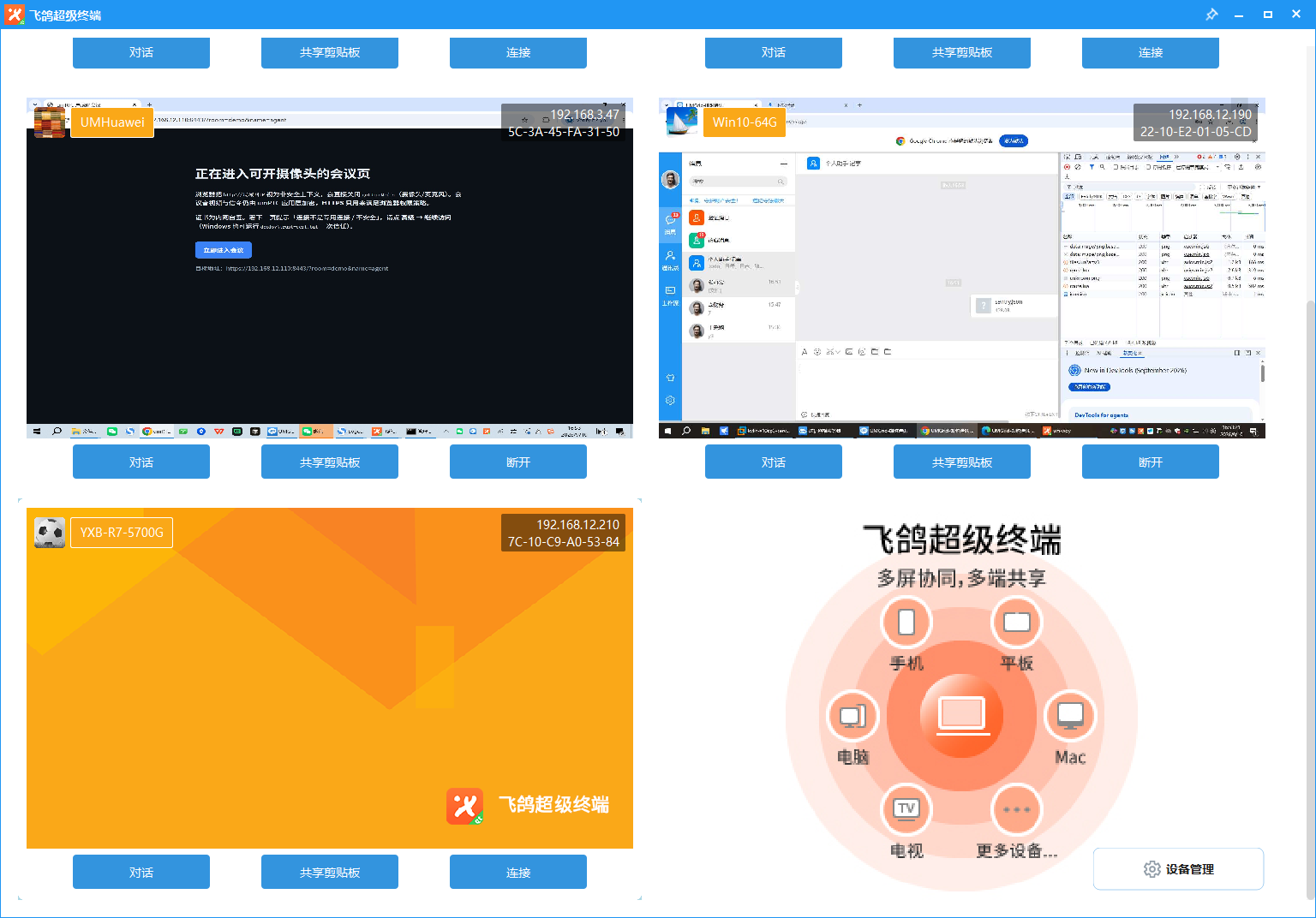Minimize the 飞鸽超级终端 window
This screenshot has width=1316, height=918.
pos(1239,15)
